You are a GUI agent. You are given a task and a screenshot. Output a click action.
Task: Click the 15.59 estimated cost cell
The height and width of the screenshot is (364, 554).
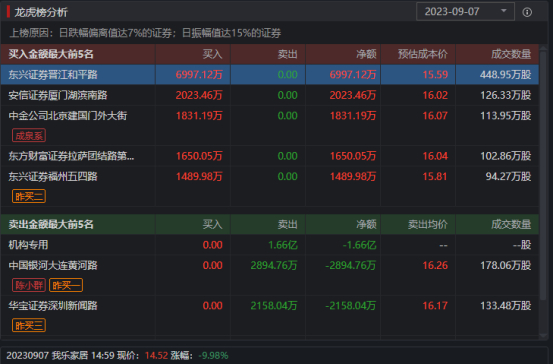(435, 75)
